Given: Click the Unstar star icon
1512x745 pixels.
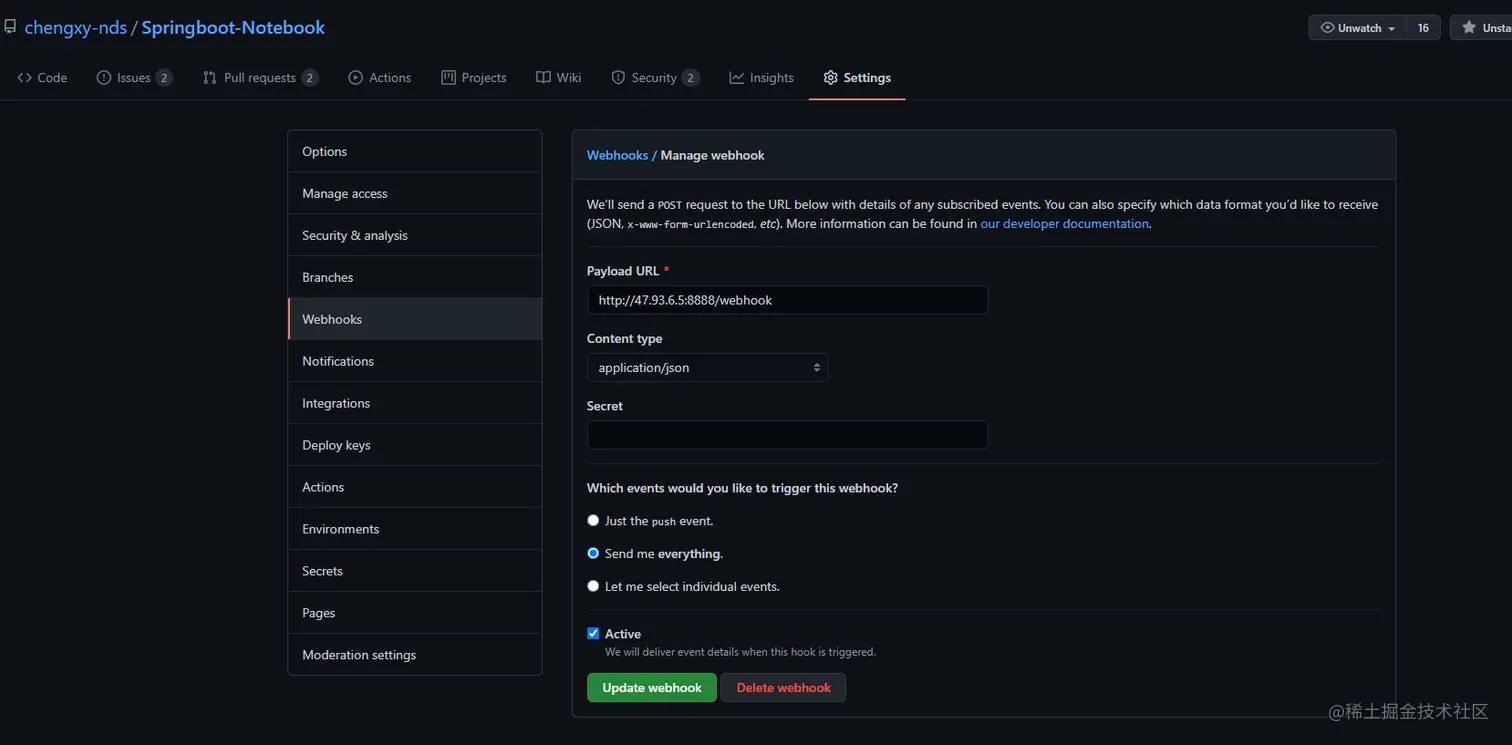Looking at the screenshot, I should pos(1468,28).
